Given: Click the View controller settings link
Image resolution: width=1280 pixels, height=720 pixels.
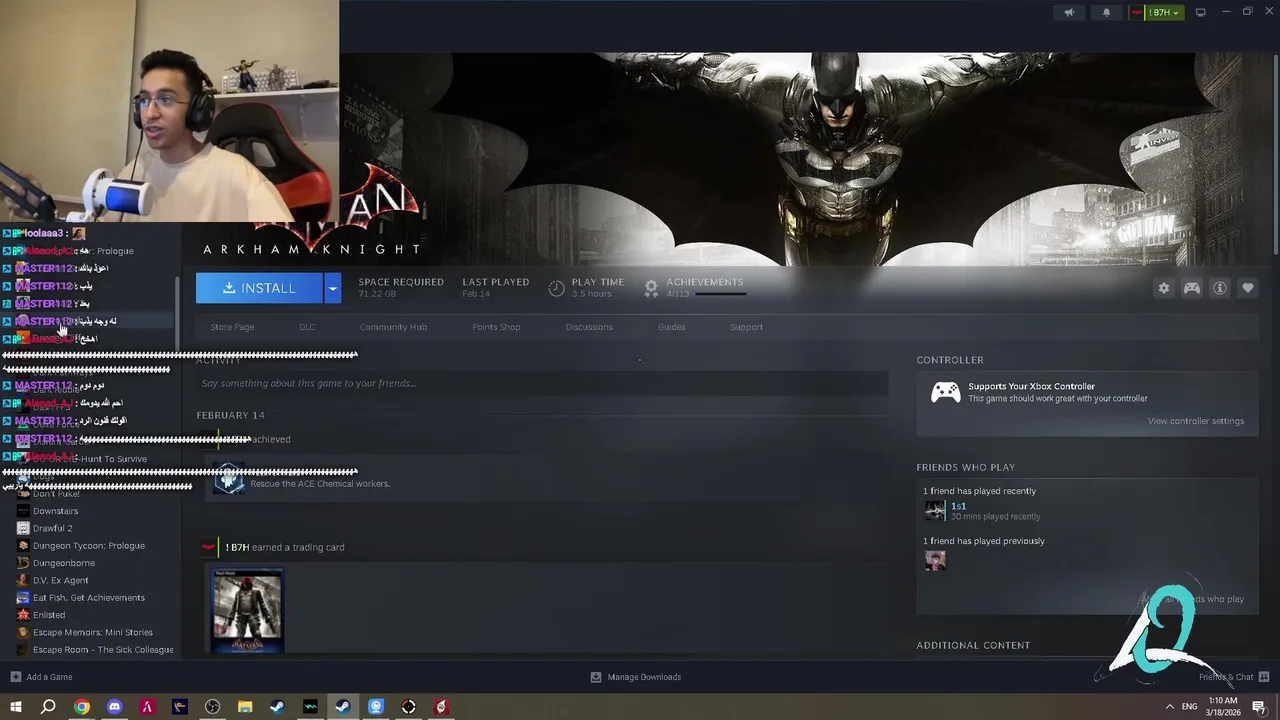Looking at the screenshot, I should [1196, 421].
